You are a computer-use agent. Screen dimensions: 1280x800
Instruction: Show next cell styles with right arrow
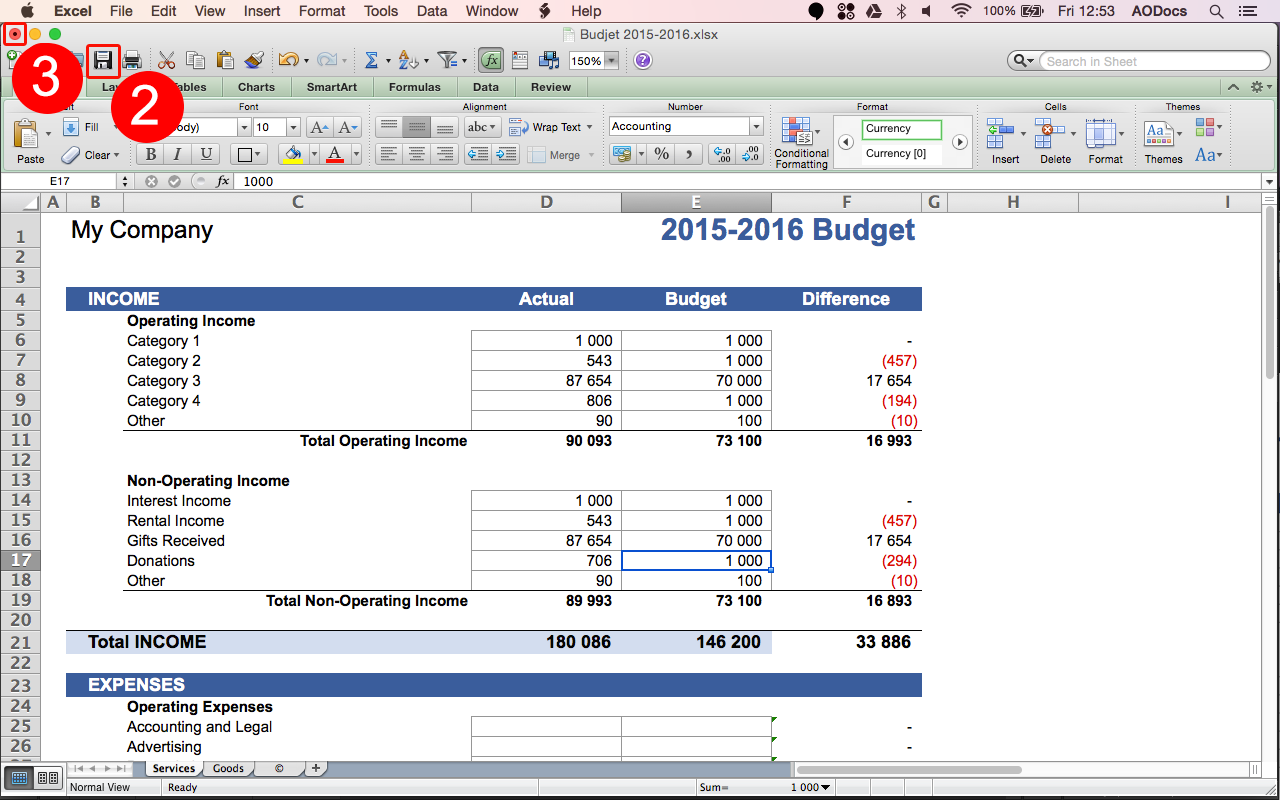point(960,142)
